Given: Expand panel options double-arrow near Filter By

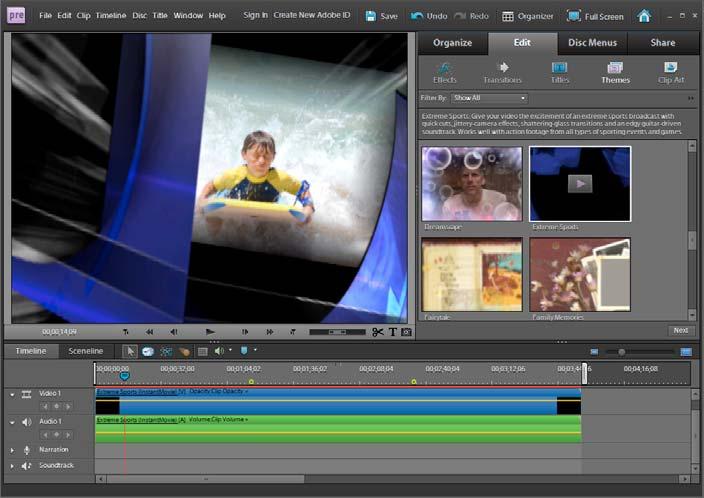Looking at the screenshot, I should 691,98.
